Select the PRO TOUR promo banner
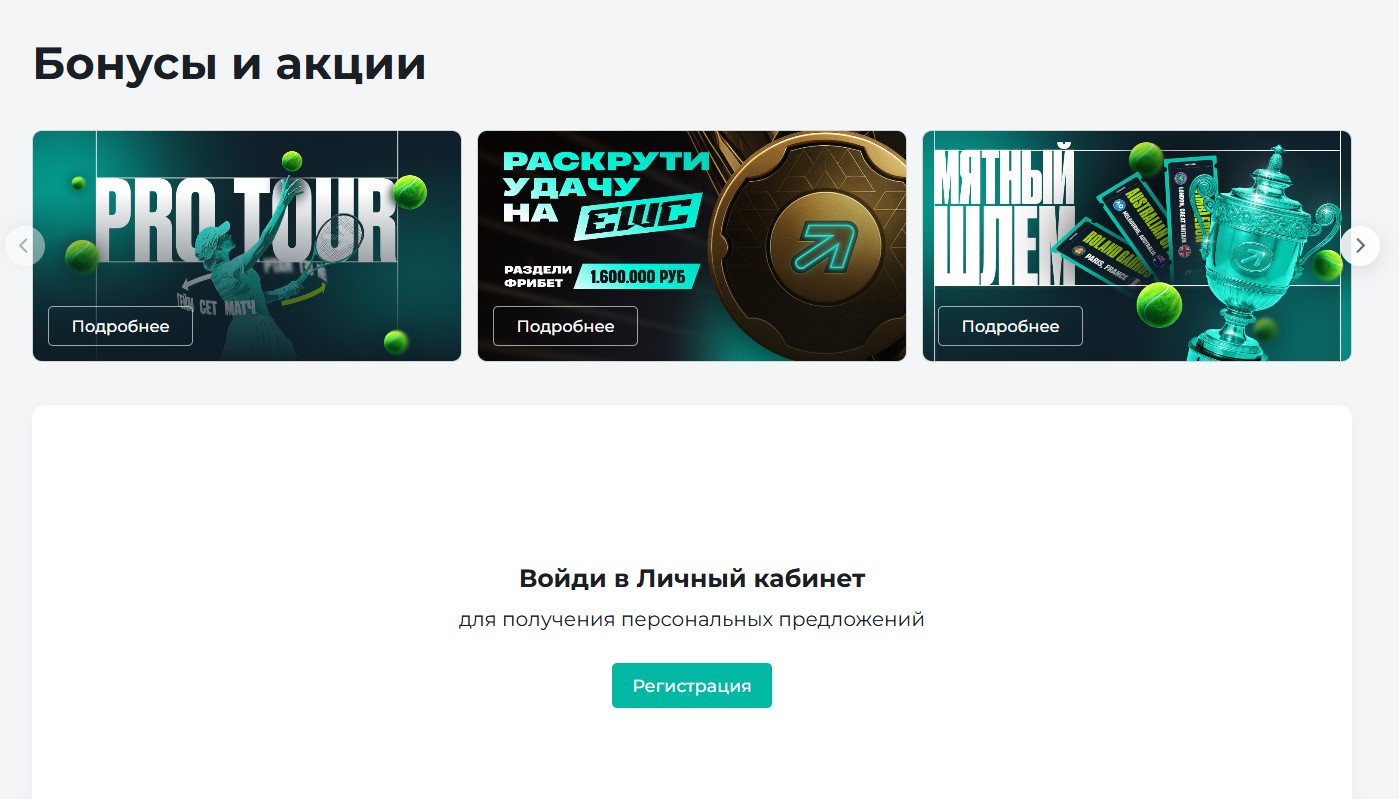This screenshot has width=1399, height=799. point(247,246)
